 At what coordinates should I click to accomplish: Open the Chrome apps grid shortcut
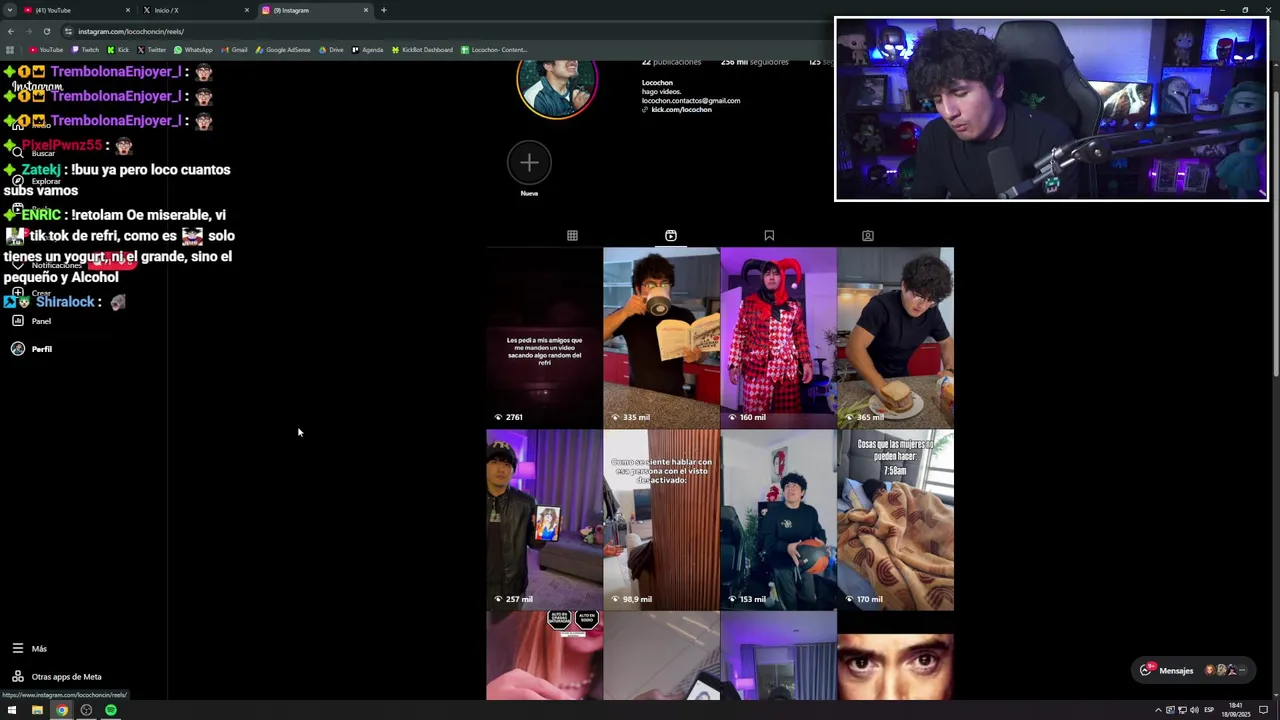pyautogui.click(x=10, y=50)
